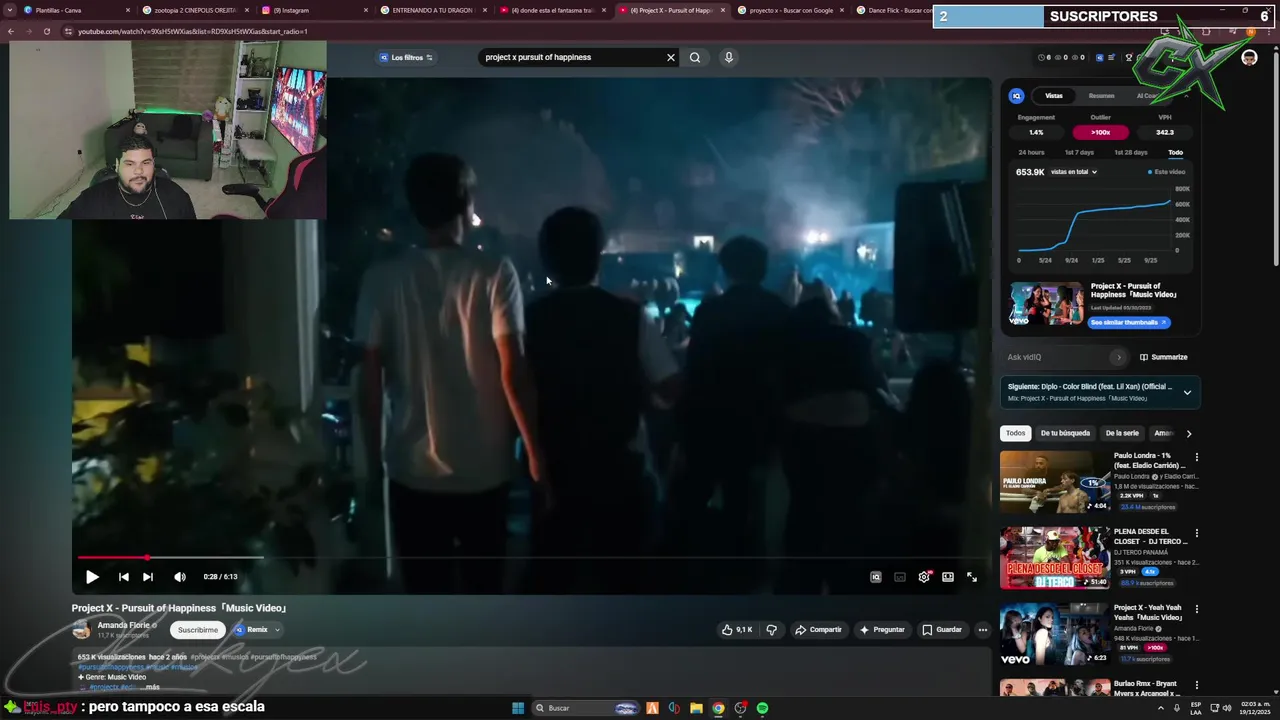This screenshot has width=1280, height=720.
Task: Click the Outlier >100x badge
Action: (x=1100, y=132)
